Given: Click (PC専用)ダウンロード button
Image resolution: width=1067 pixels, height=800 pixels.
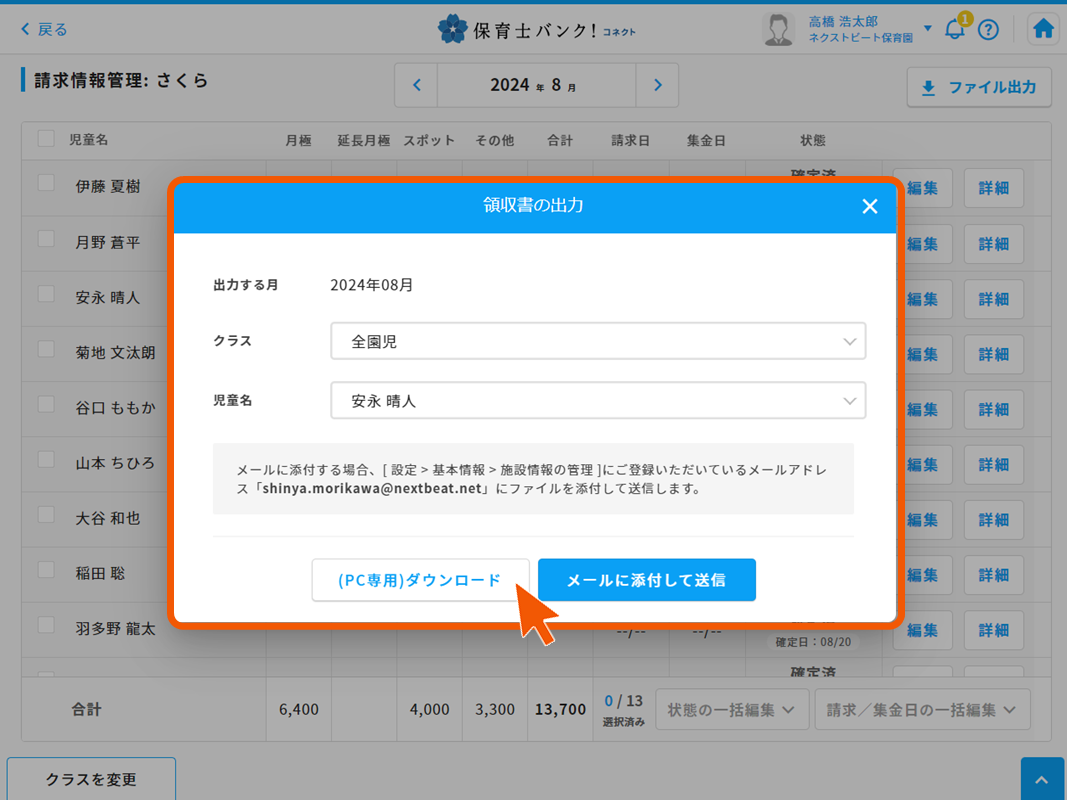Looking at the screenshot, I should [x=420, y=580].
